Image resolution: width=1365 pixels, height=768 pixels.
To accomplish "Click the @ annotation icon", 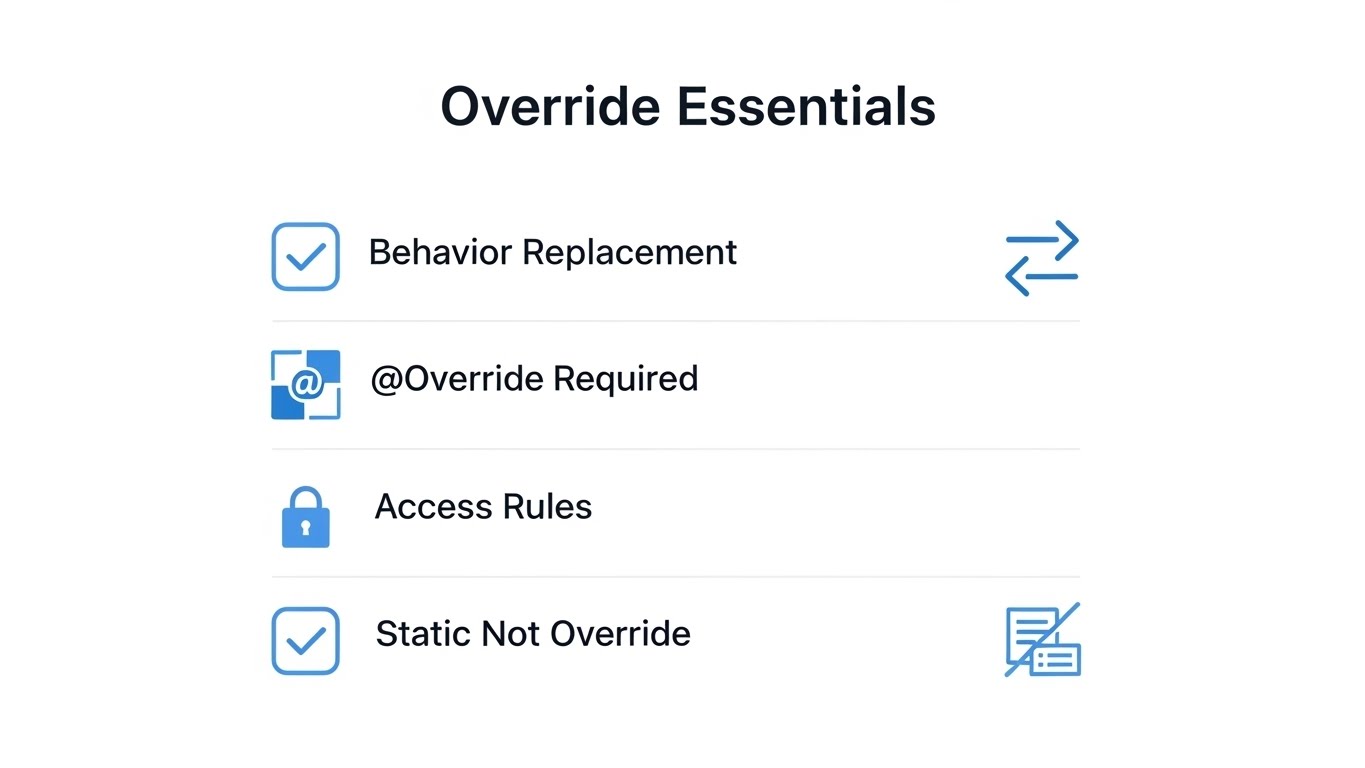I will click(x=305, y=384).
